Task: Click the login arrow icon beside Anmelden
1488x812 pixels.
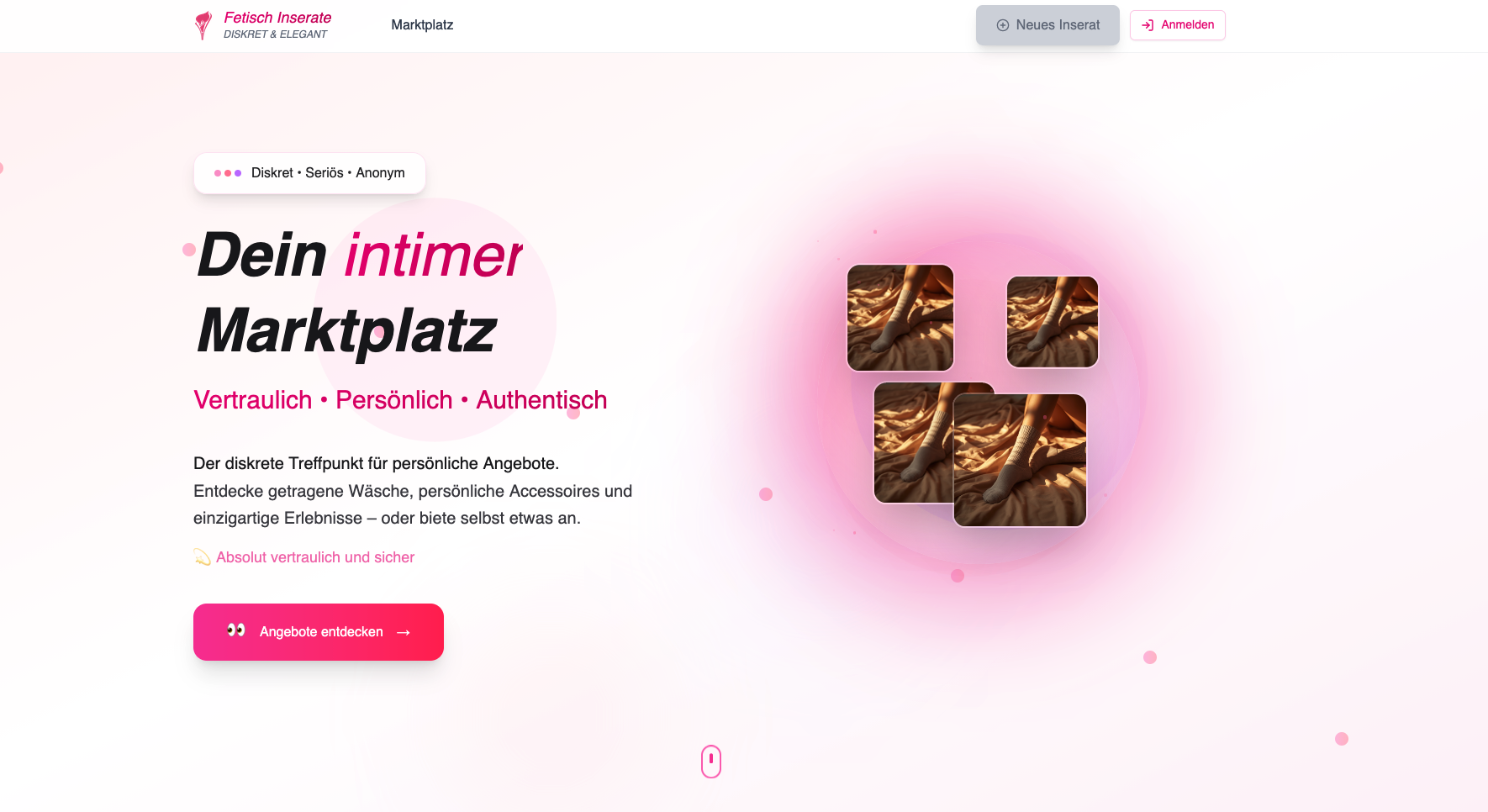Action: pos(1148,25)
